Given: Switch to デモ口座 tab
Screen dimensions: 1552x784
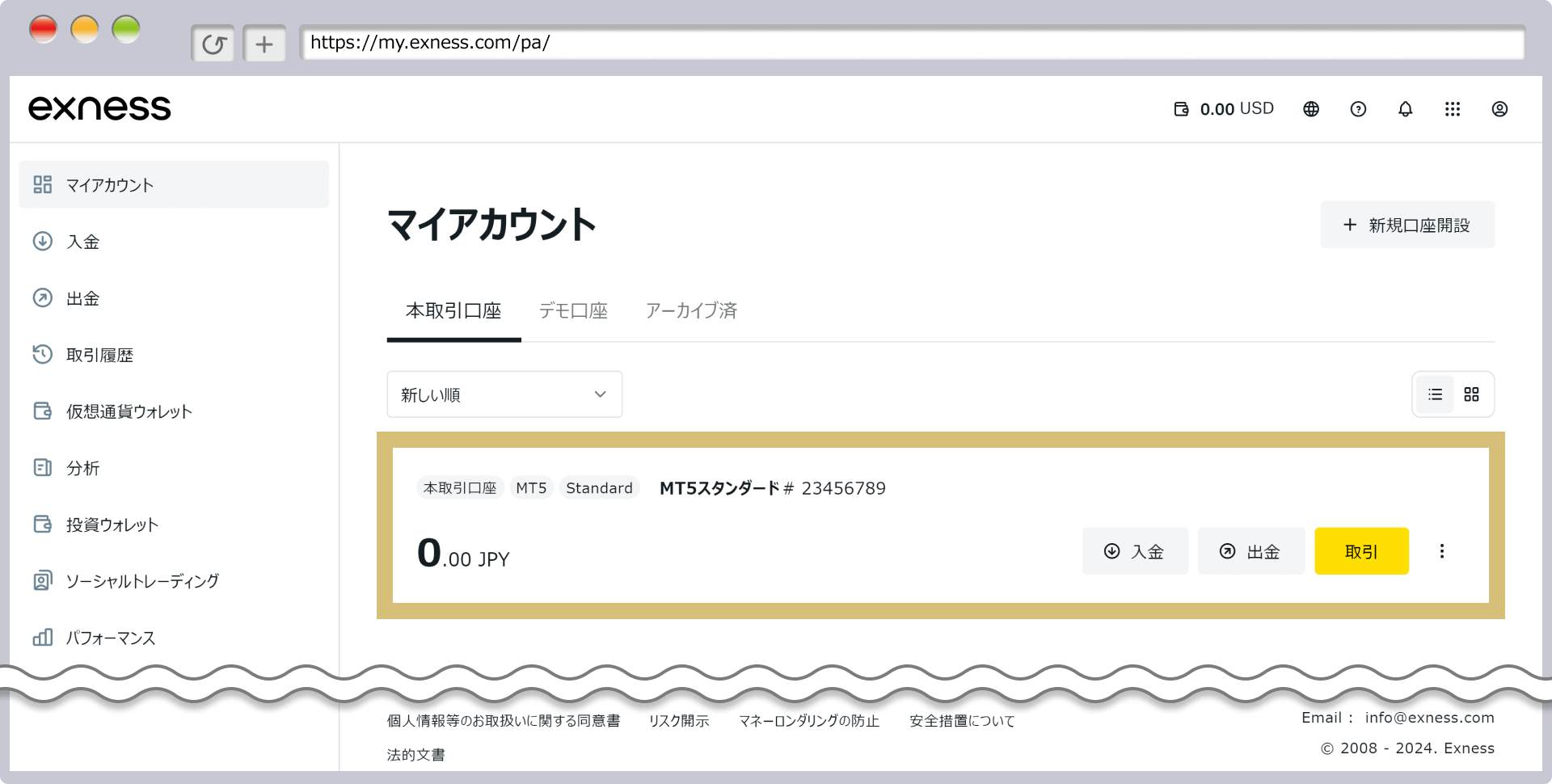Looking at the screenshot, I should (573, 310).
